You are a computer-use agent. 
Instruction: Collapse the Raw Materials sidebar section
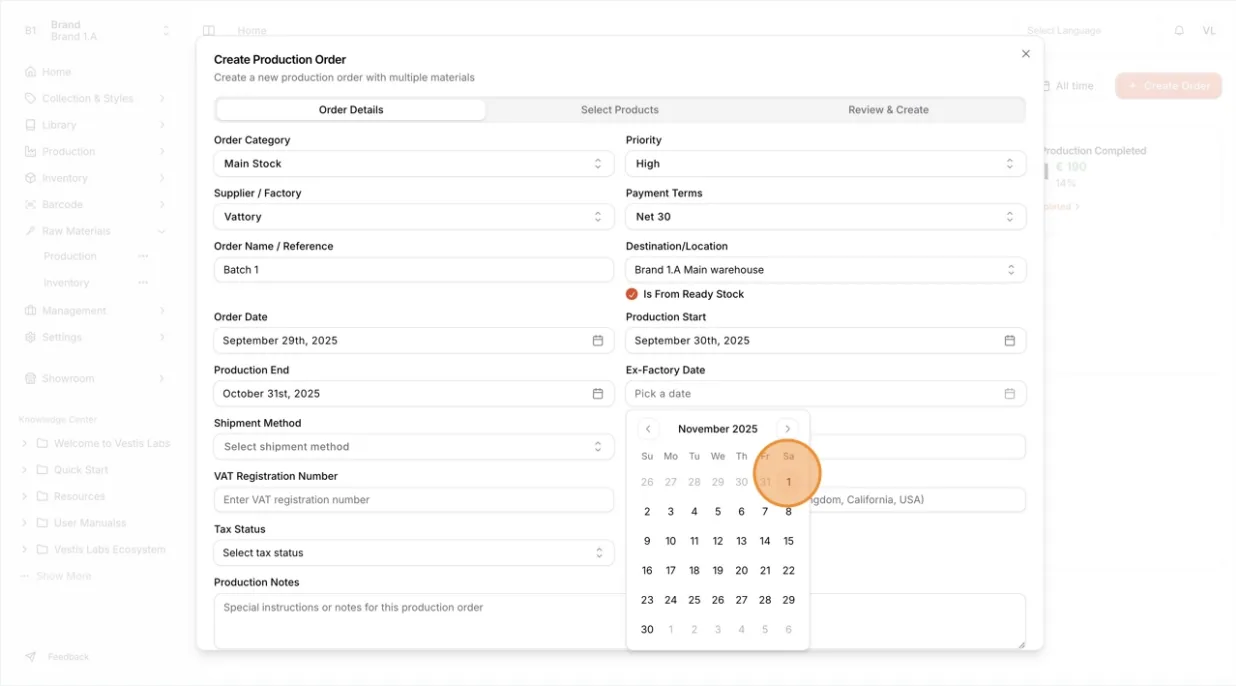[x=162, y=231]
